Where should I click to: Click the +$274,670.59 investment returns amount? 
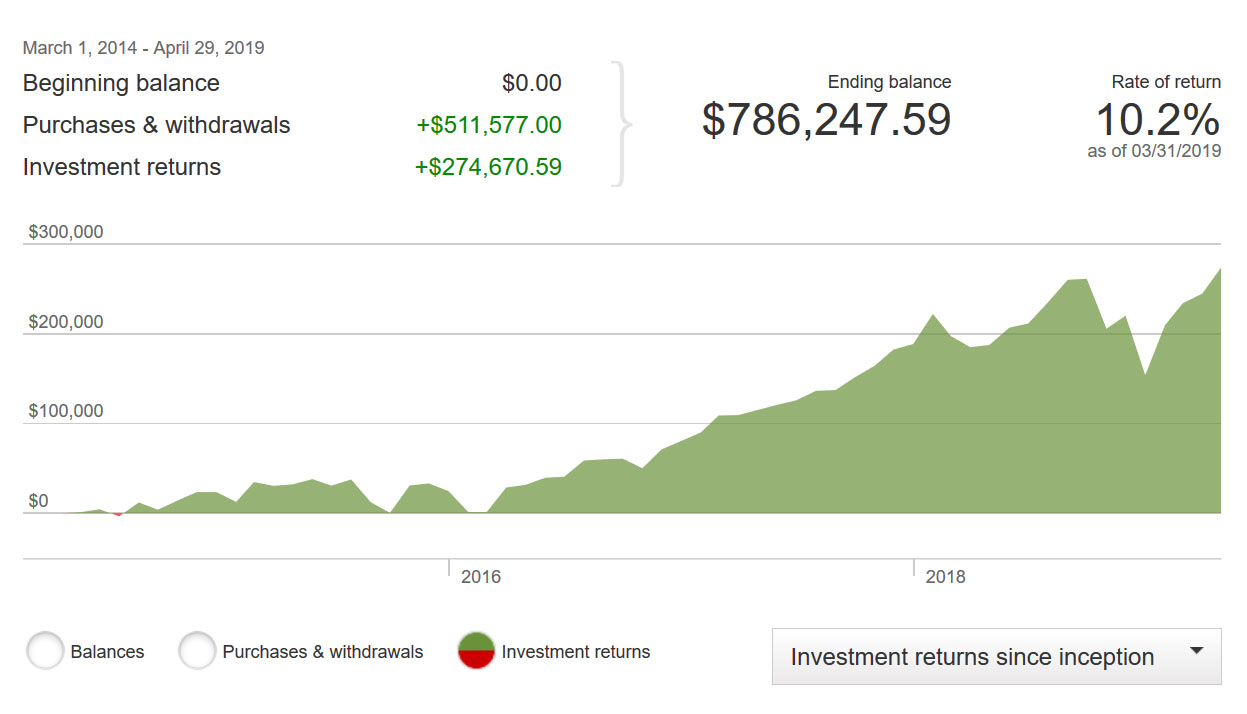[x=488, y=167]
